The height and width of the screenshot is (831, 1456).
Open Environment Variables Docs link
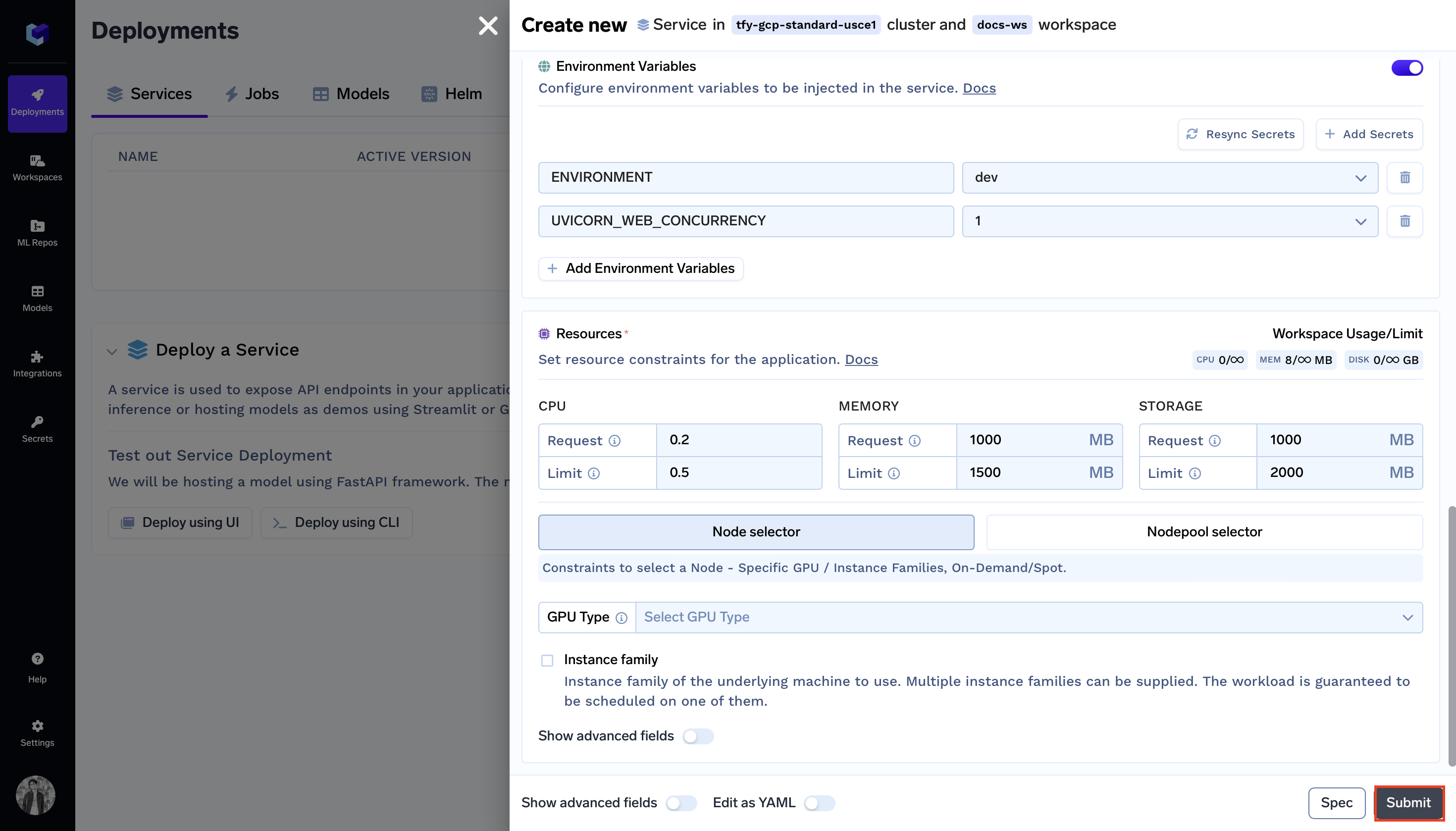pyautogui.click(x=979, y=88)
